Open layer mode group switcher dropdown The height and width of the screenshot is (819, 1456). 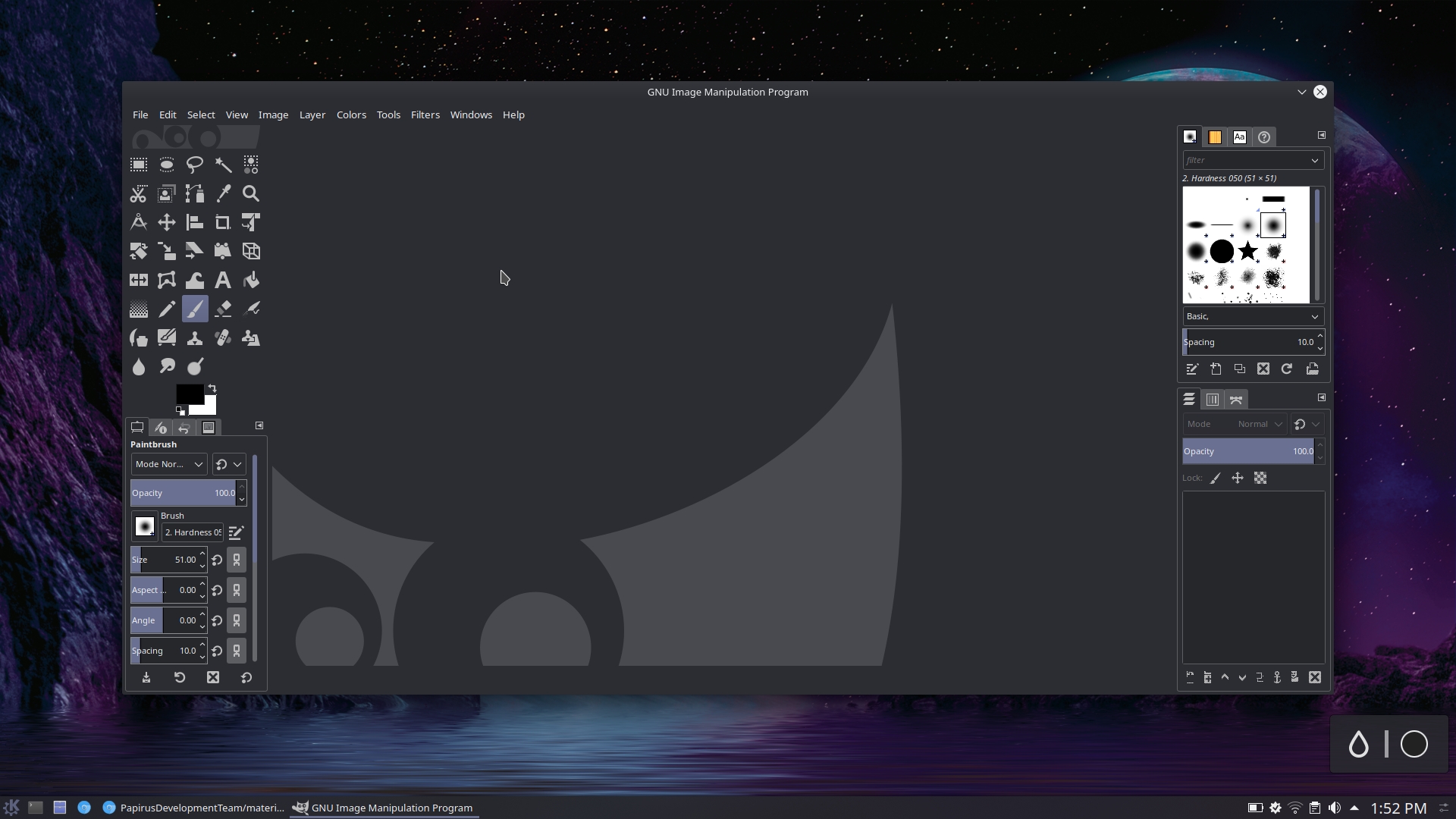click(1307, 424)
